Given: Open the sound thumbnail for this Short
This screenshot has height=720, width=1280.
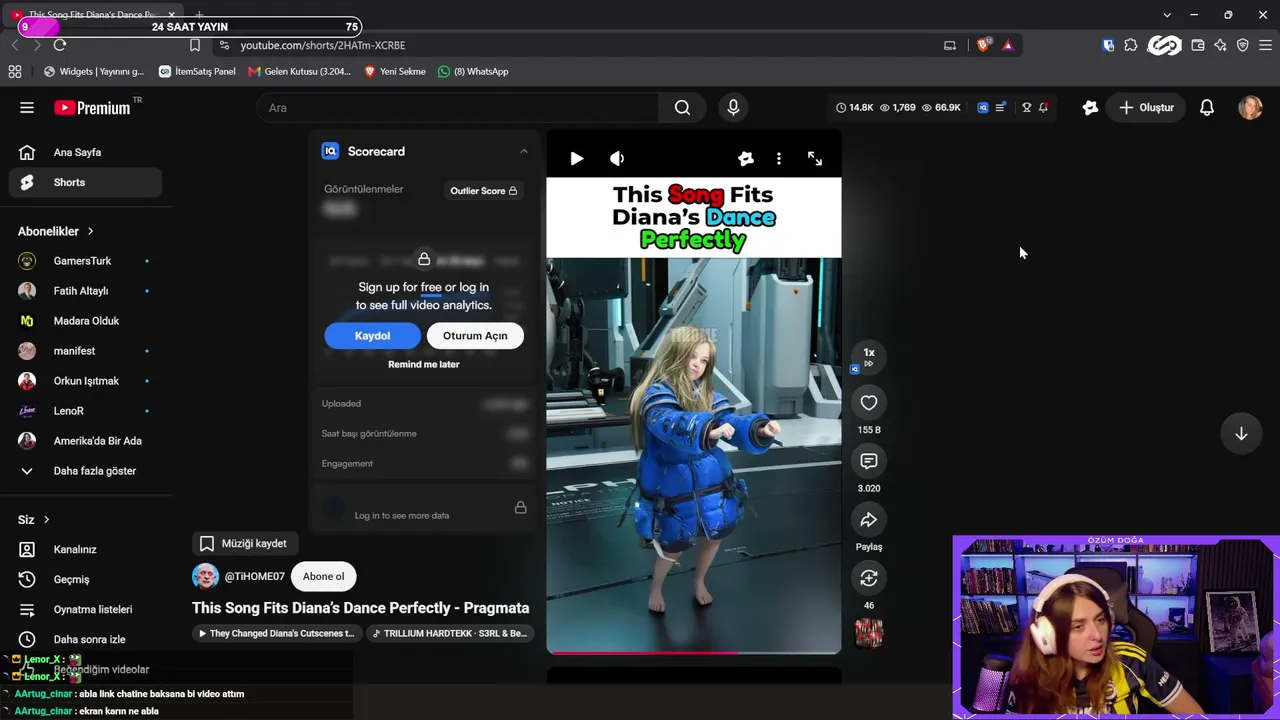Looking at the screenshot, I should tap(869, 633).
